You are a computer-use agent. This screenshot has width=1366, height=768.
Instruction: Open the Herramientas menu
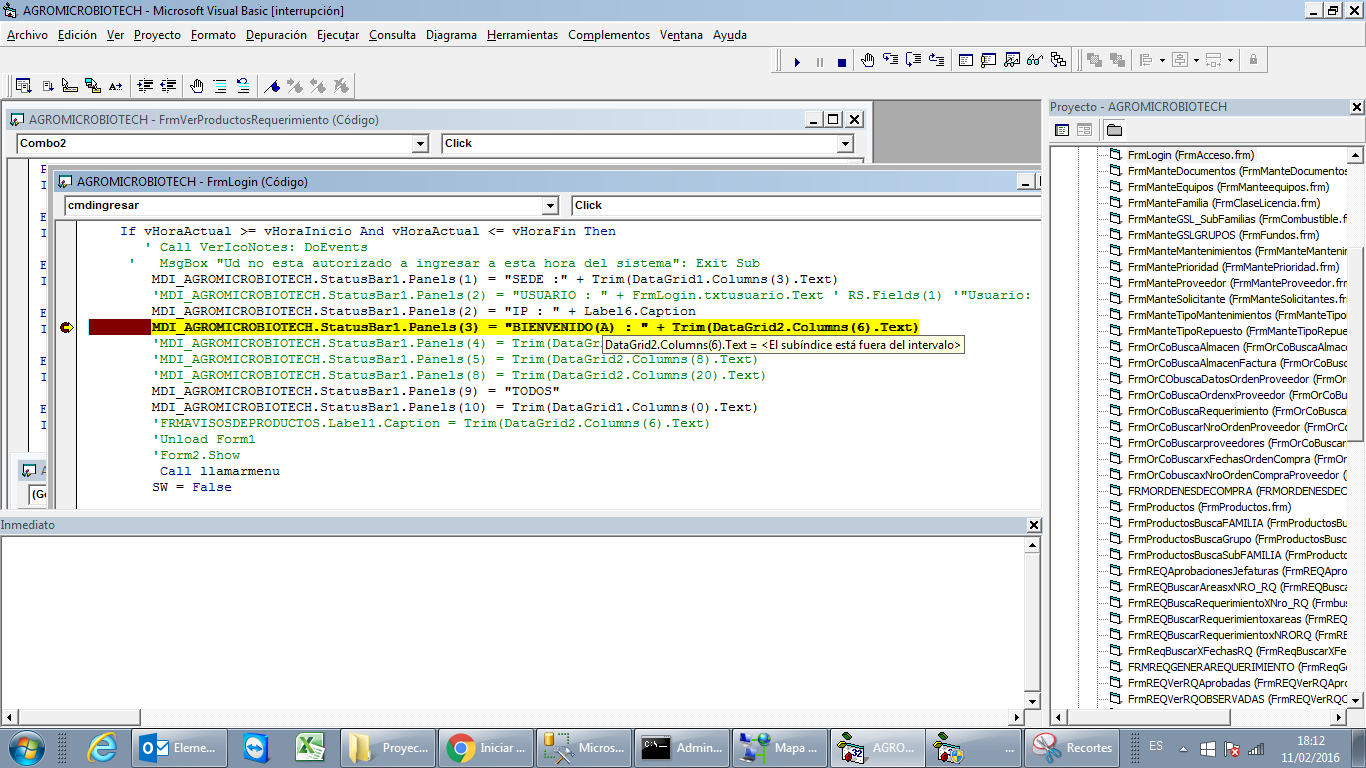(x=522, y=35)
